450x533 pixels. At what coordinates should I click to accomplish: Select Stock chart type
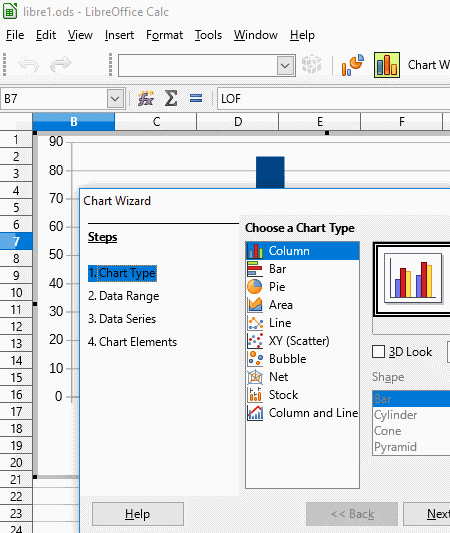tap(302, 395)
